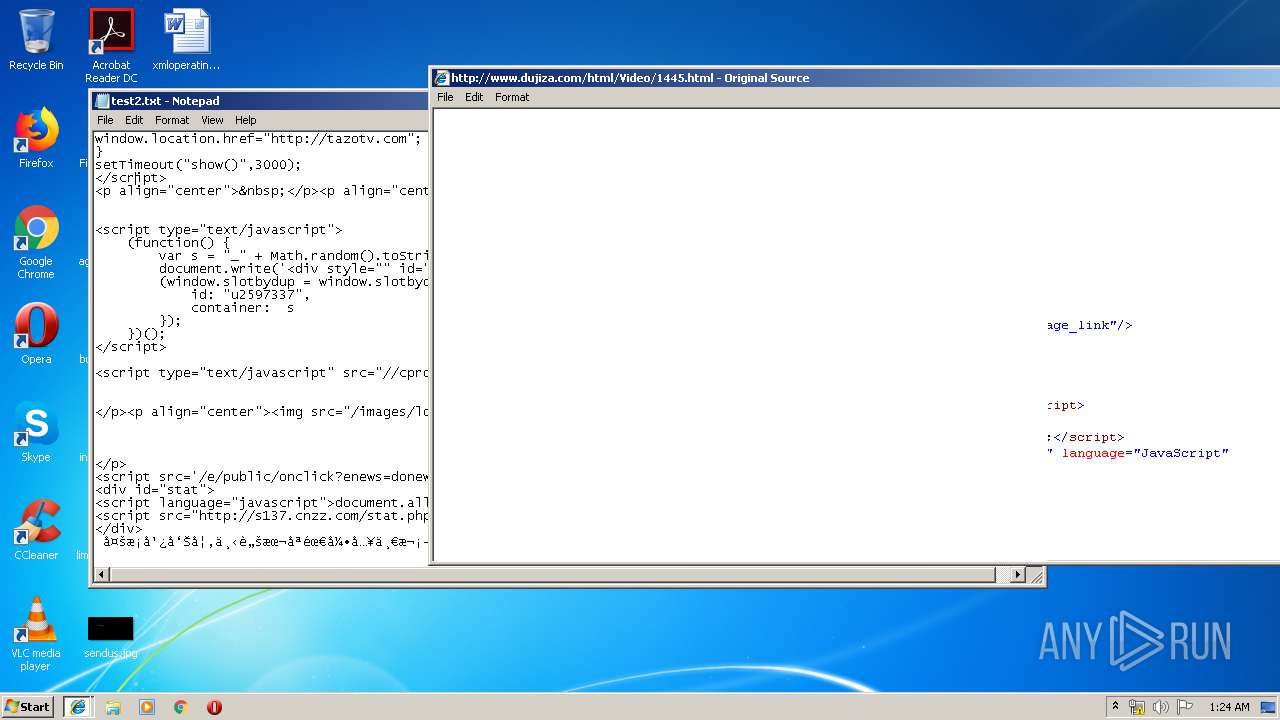Click the setTimeout line in Notepad

pyautogui.click(x=198, y=165)
